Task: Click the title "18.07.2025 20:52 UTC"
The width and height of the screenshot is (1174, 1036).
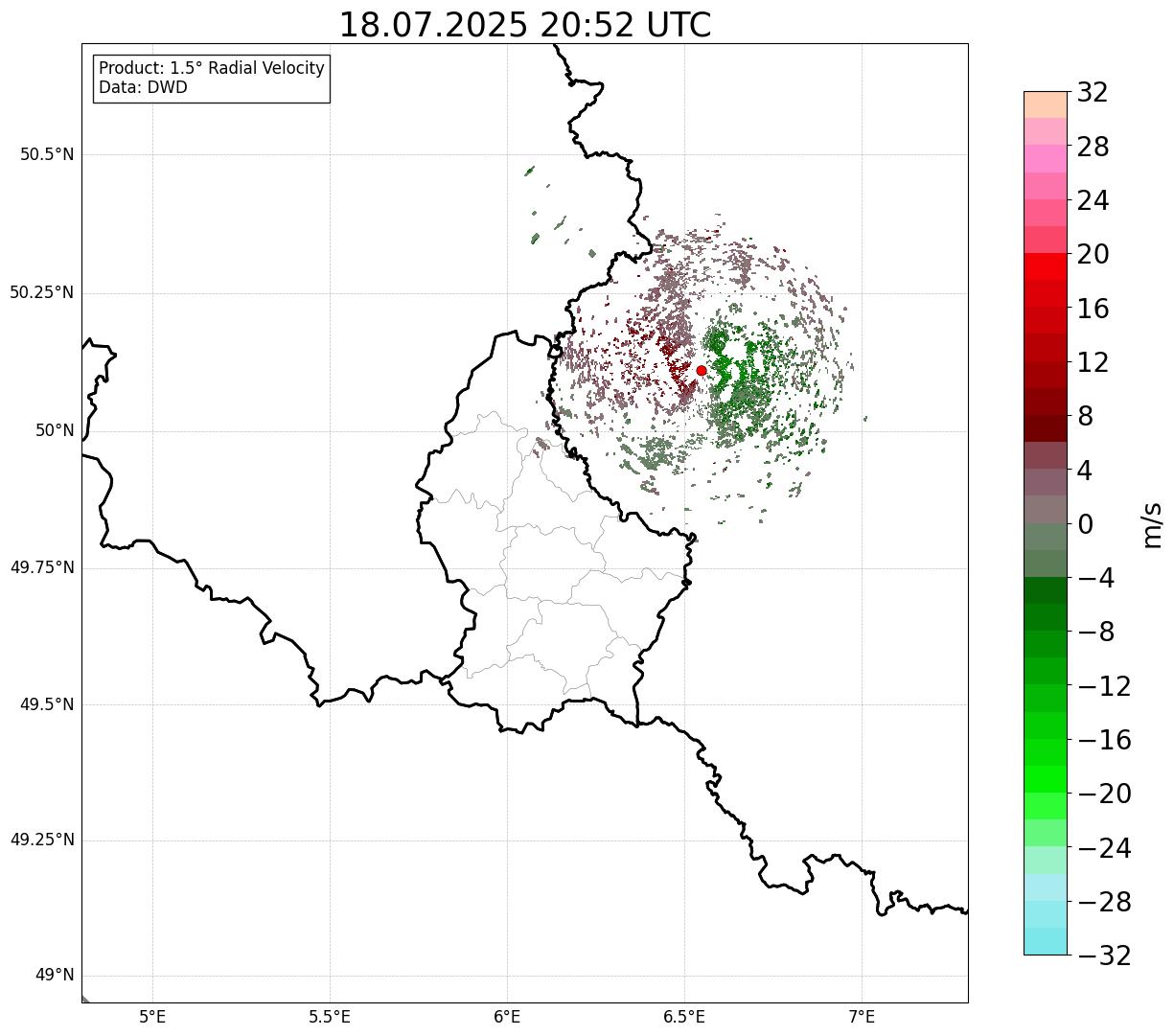Action: click(x=525, y=25)
